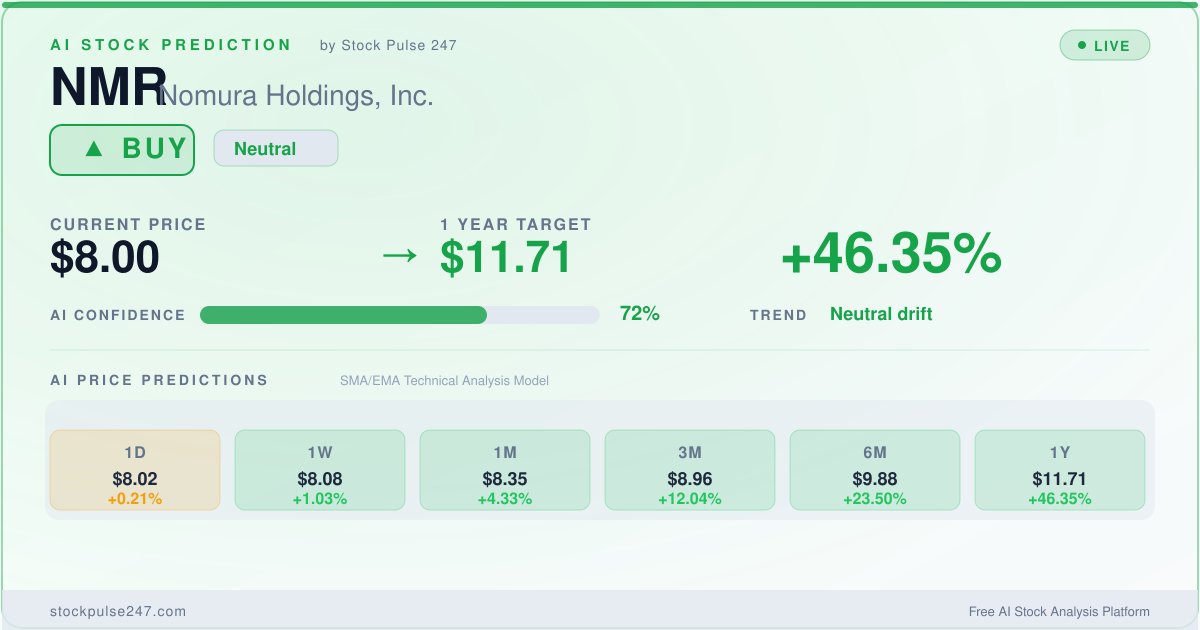Click the up-triangle icon beside BUY

[x=94, y=149]
